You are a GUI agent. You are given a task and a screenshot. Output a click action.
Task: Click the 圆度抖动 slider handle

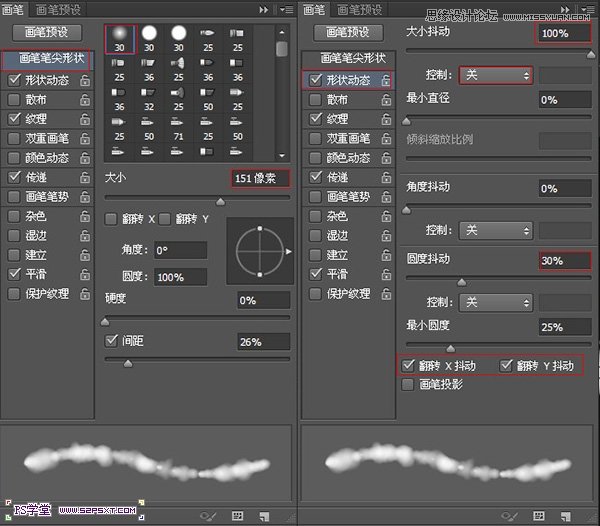[461, 282]
